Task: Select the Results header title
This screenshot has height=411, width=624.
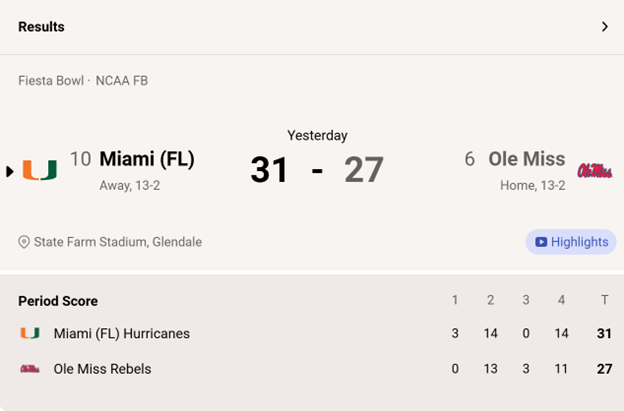Action: (41, 27)
